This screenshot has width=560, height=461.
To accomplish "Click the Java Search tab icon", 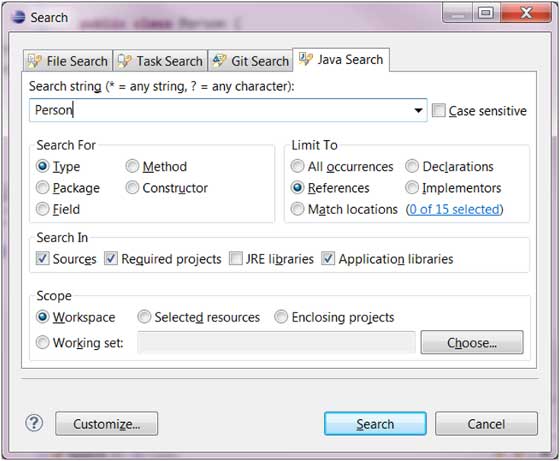I will point(306,59).
